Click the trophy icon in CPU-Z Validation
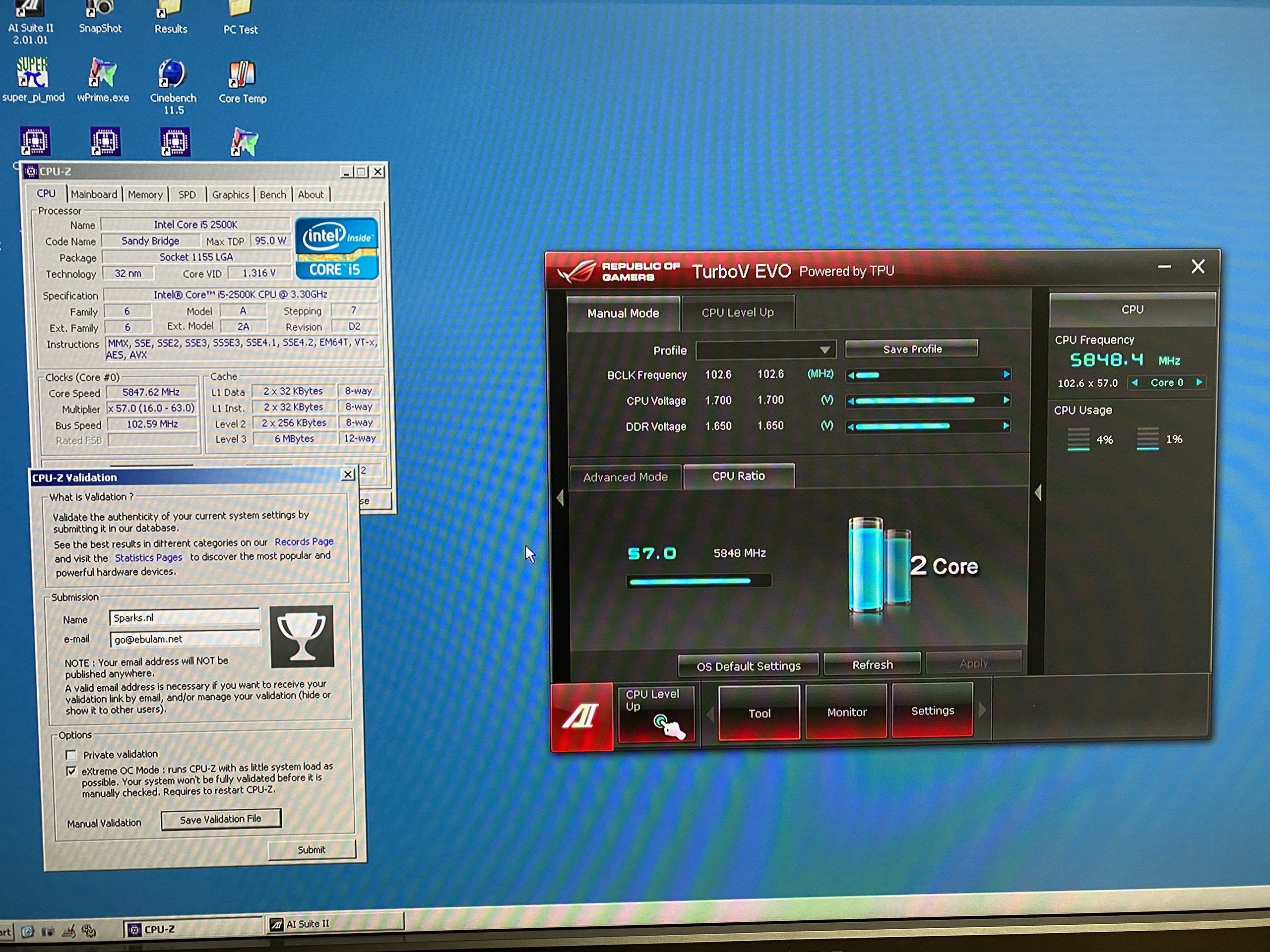 click(302, 636)
